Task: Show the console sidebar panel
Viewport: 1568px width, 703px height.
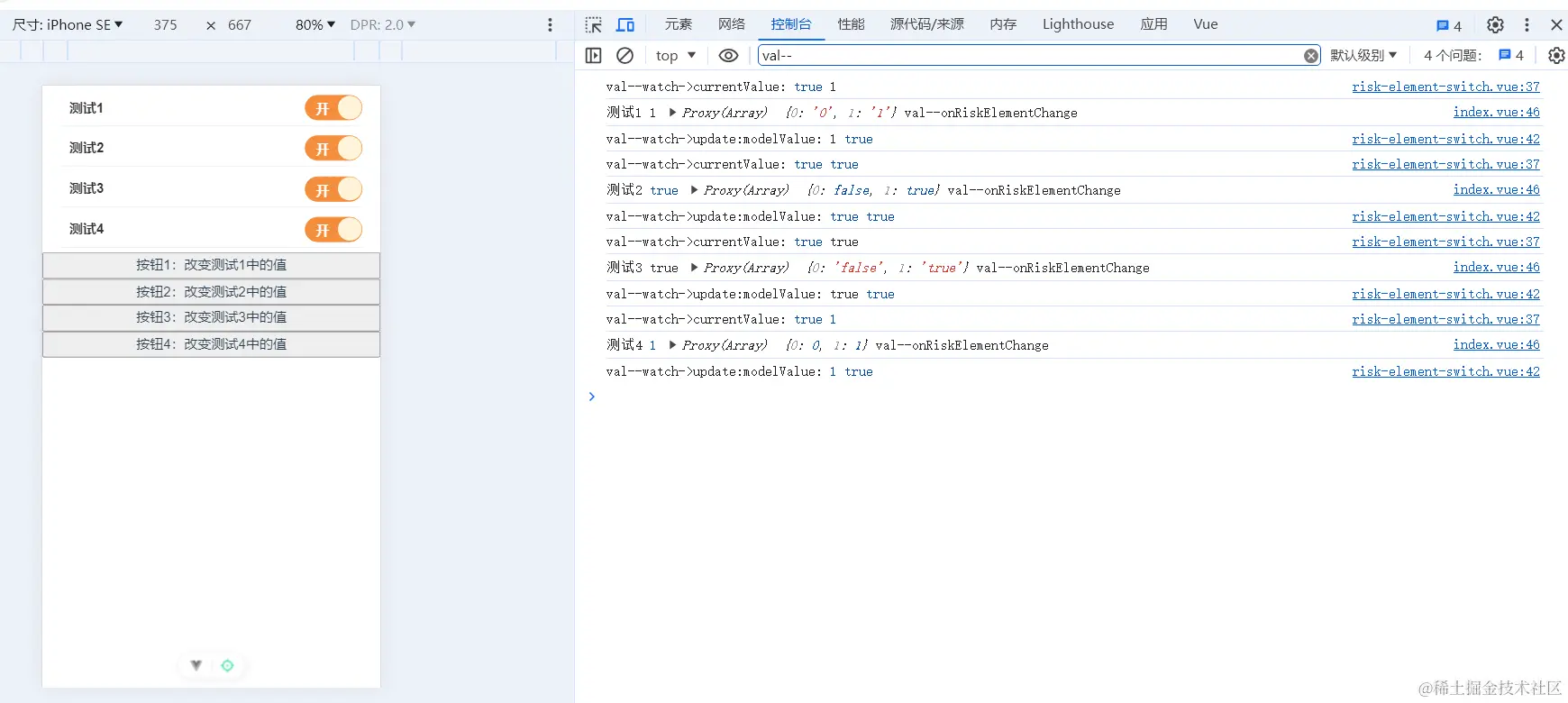Action: pos(593,56)
